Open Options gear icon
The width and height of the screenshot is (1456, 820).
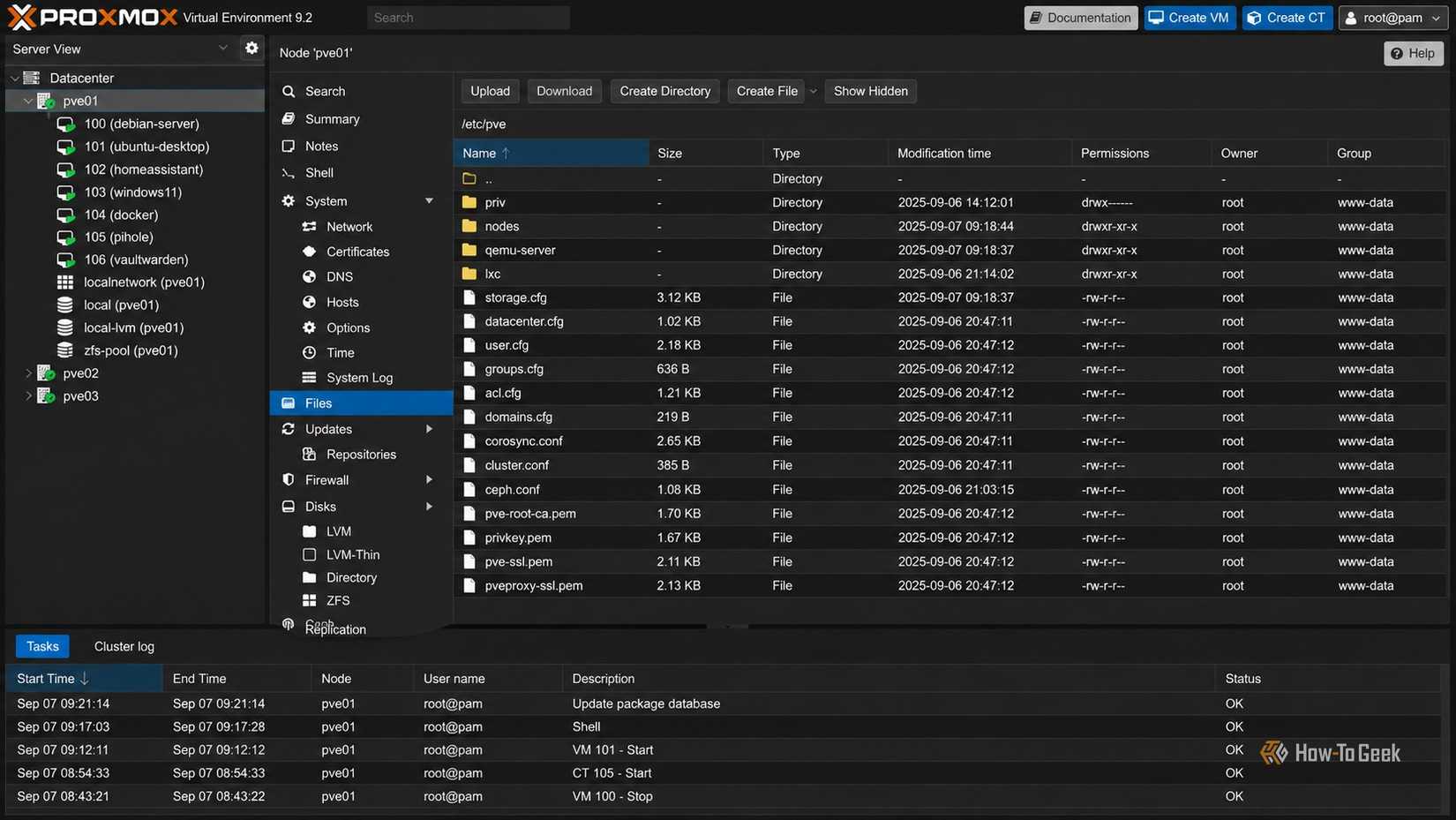point(309,327)
